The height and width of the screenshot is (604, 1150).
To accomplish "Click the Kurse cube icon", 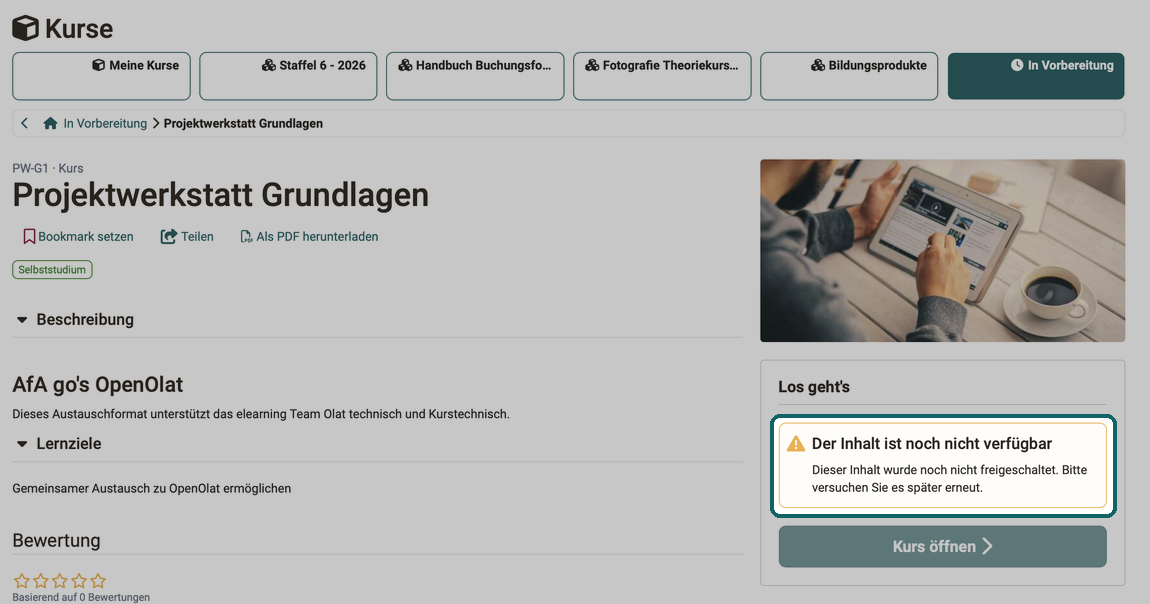I will click(26, 29).
